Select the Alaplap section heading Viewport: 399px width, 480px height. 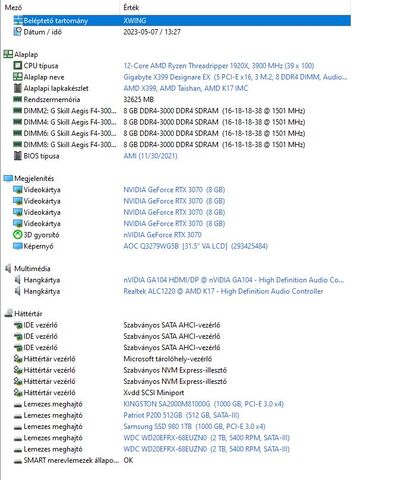26,54
